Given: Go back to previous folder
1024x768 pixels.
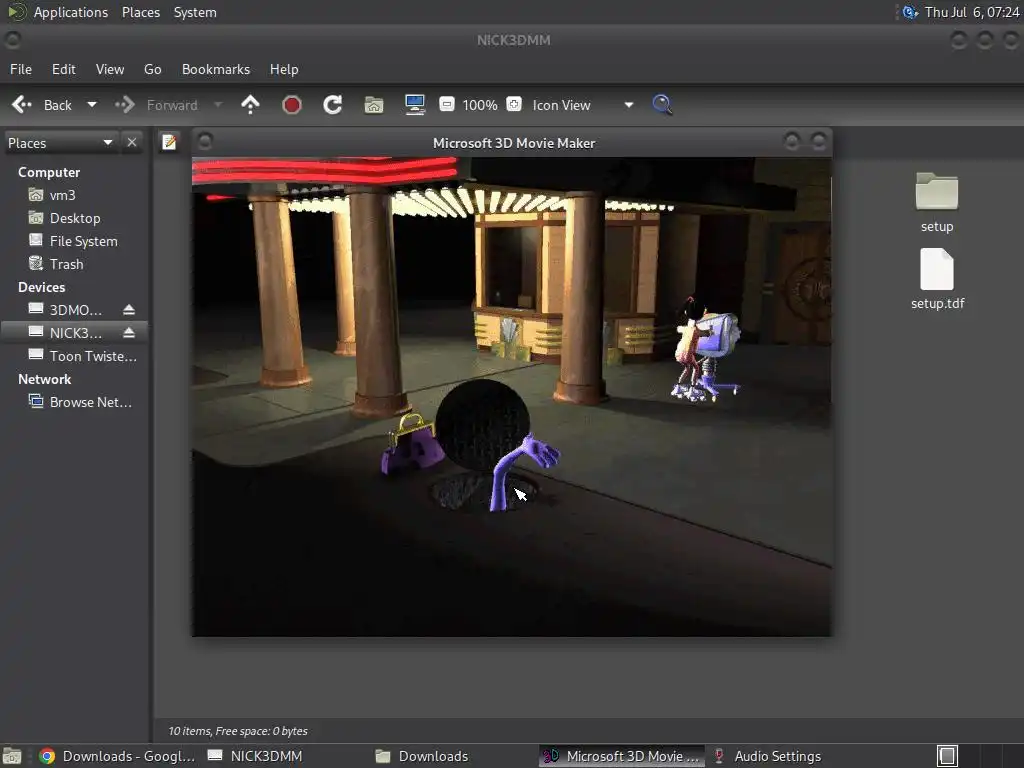Looking at the screenshot, I should click(42, 105).
